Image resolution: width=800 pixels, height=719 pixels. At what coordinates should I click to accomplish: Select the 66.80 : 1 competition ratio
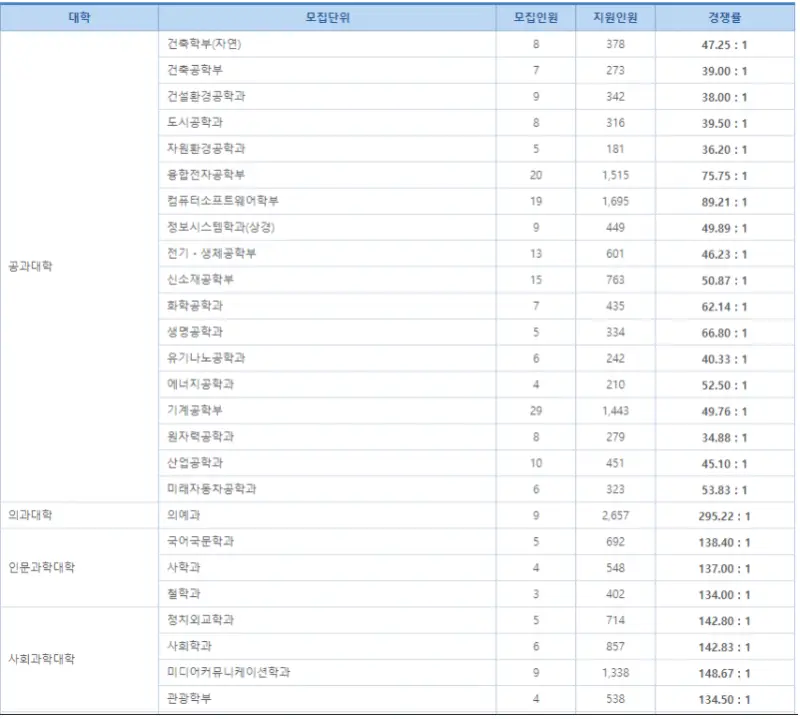724,333
